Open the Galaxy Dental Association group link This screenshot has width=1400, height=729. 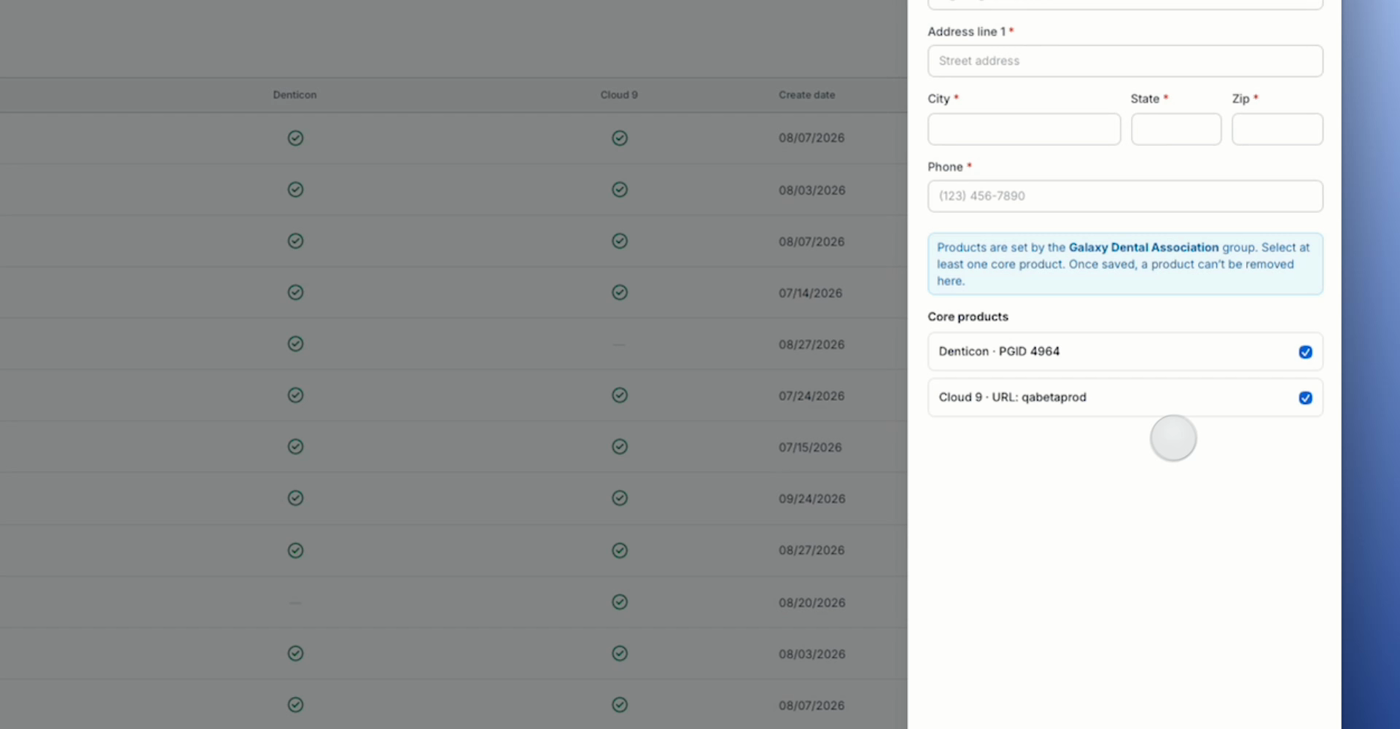click(1143, 247)
